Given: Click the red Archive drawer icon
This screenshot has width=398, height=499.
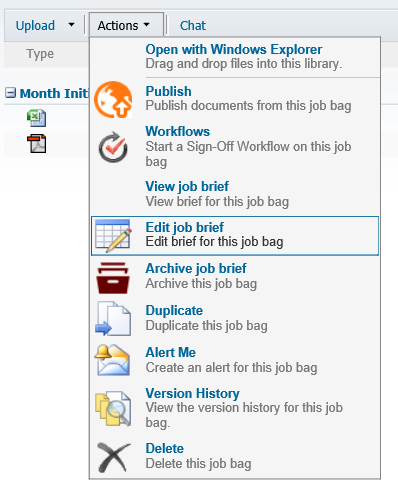Looking at the screenshot, I should 113,278.
